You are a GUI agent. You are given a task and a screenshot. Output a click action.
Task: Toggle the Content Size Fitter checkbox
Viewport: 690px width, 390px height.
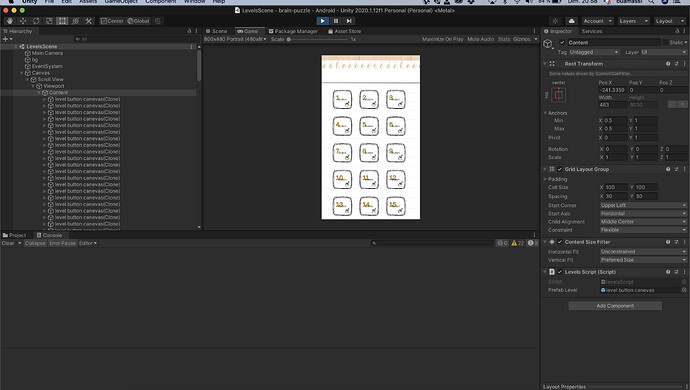coord(560,242)
